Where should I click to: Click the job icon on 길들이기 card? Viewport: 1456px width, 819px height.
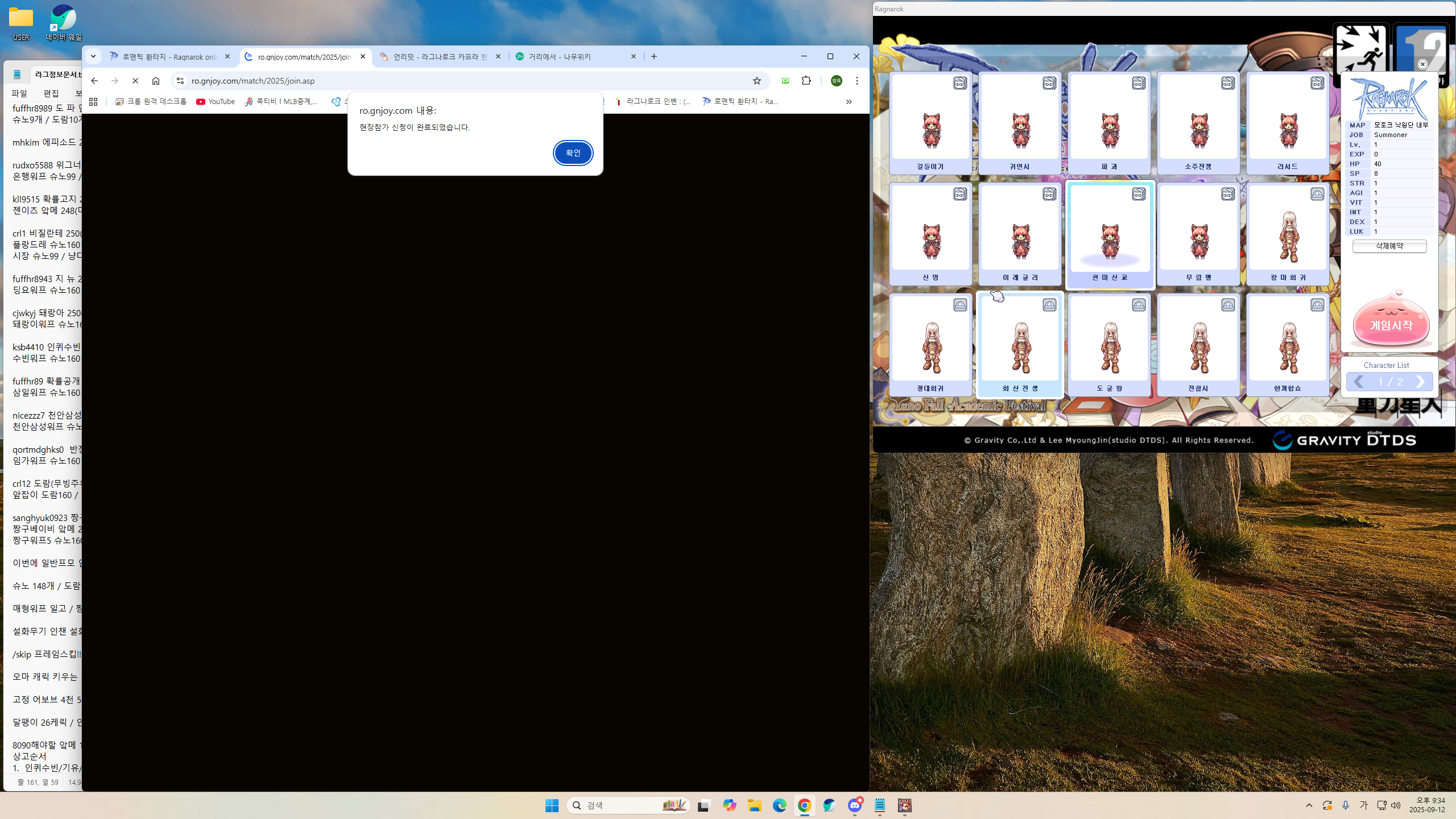[960, 83]
